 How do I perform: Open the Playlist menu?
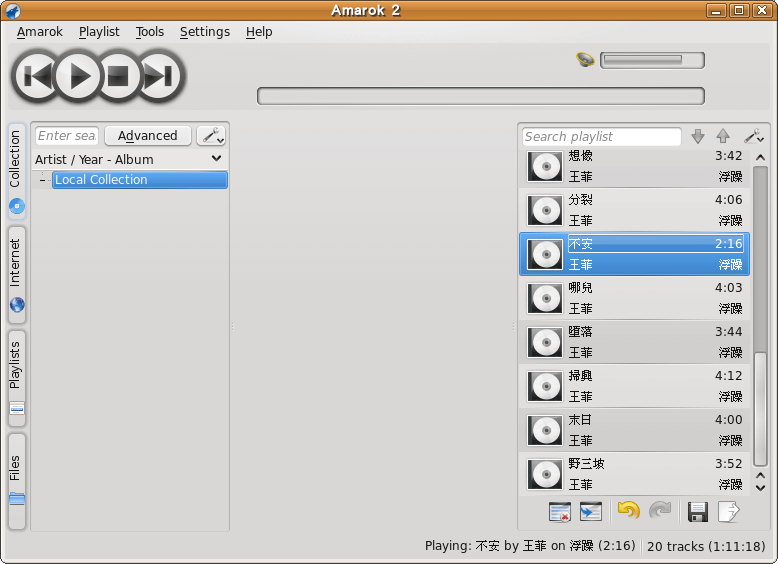pos(99,32)
